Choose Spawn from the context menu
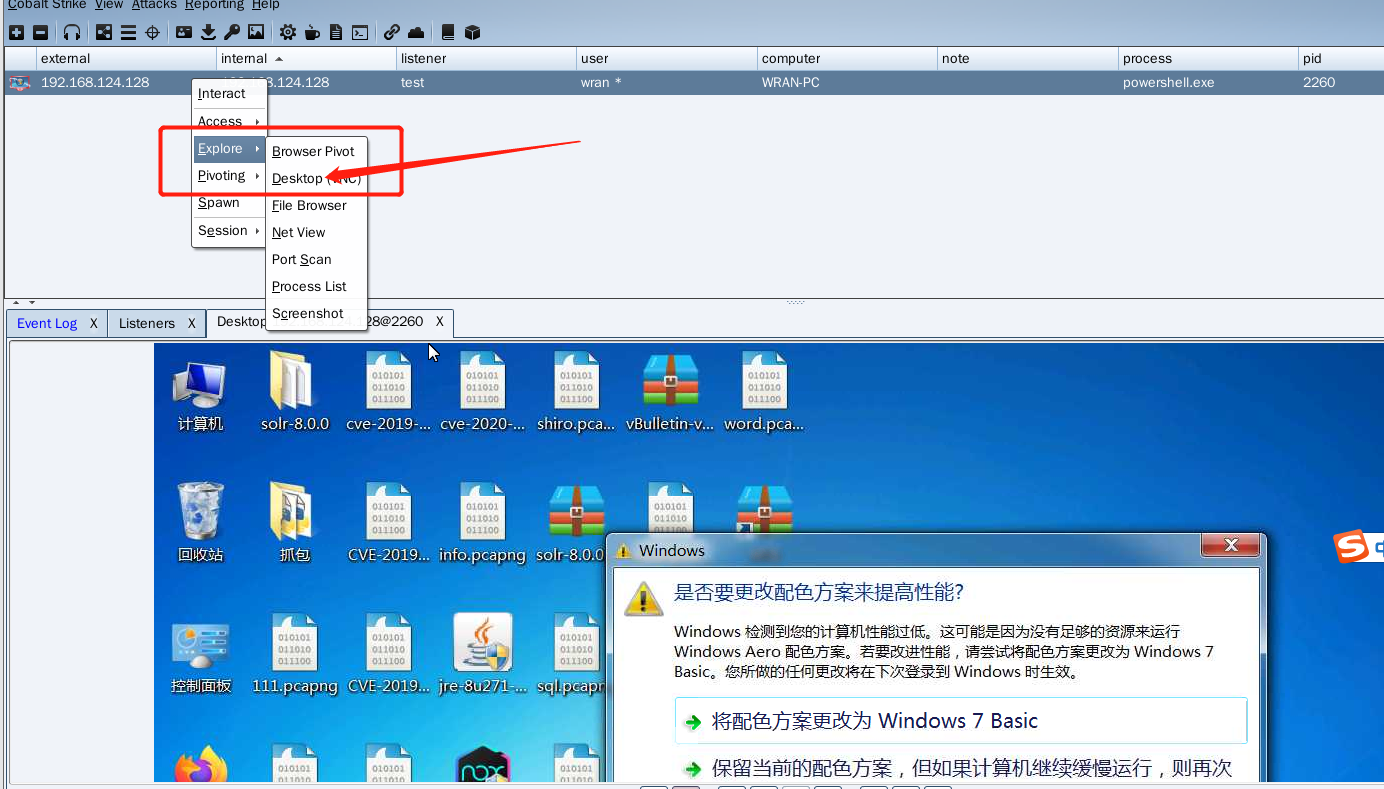Image resolution: width=1384 pixels, height=789 pixels. (229, 203)
